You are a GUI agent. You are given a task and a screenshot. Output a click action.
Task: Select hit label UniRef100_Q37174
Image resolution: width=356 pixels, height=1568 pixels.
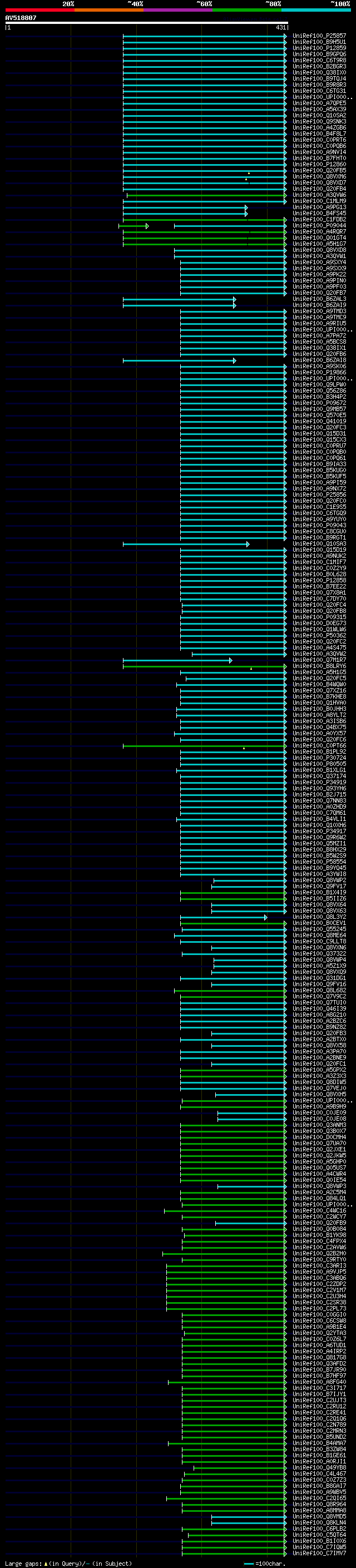(319, 776)
